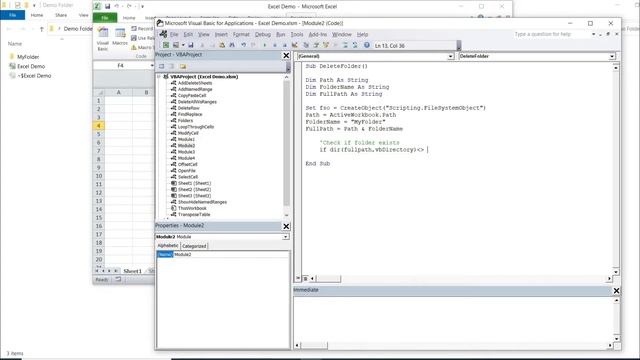The width and height of the screenshot is (640, 360).
Task: Open the Window menu
Action: [342, 34]
